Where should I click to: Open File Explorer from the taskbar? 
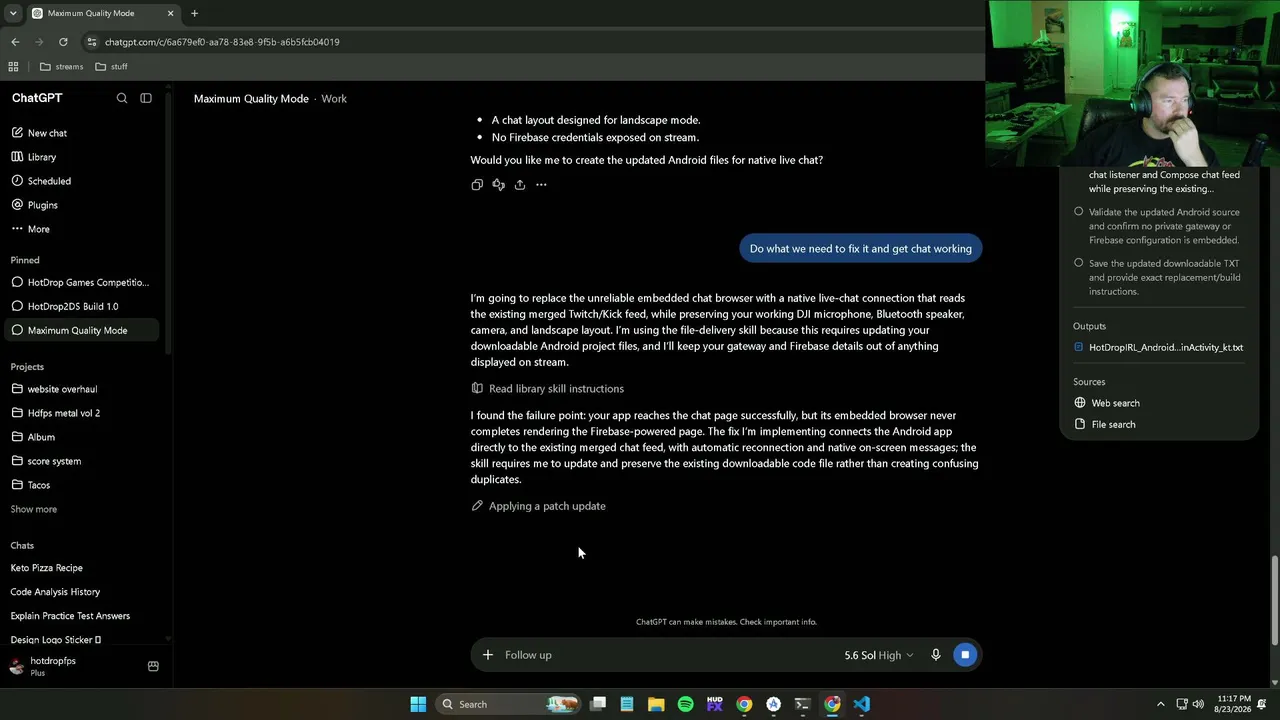point(656,704)
